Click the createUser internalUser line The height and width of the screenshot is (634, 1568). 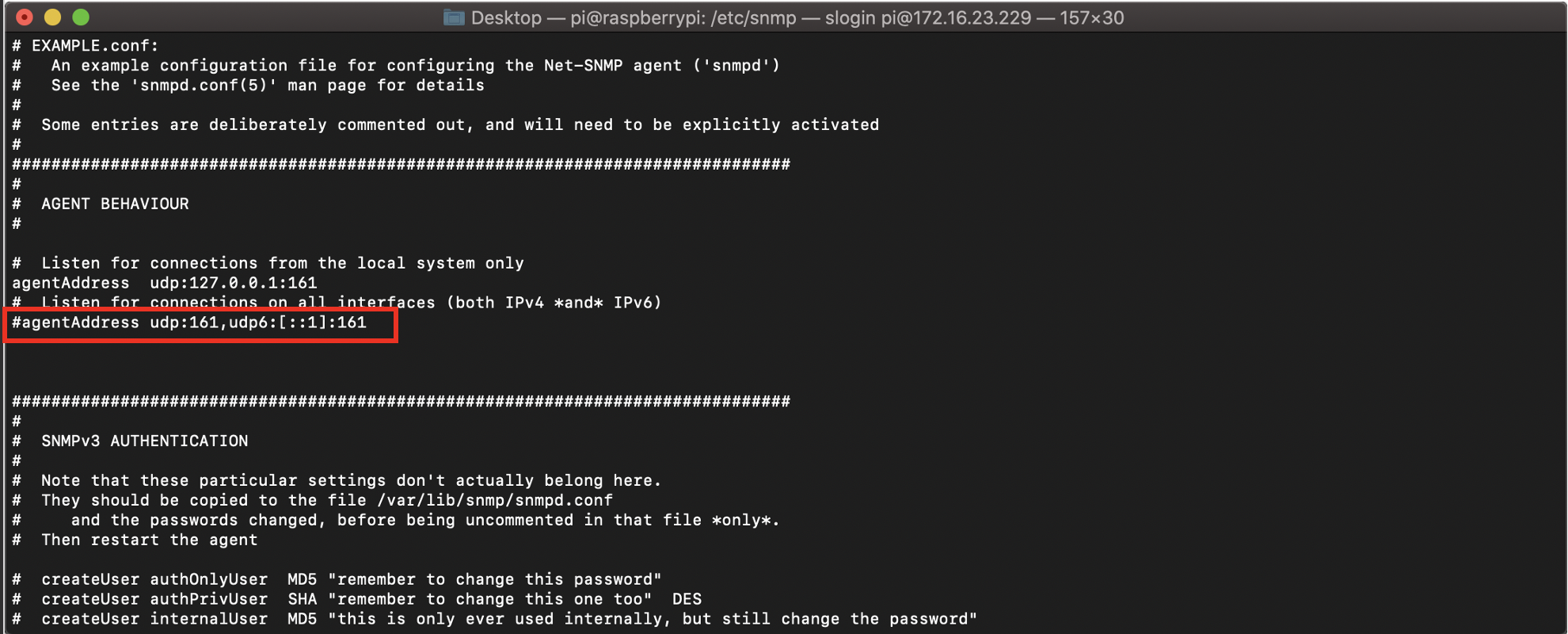(x=495, y=619)
